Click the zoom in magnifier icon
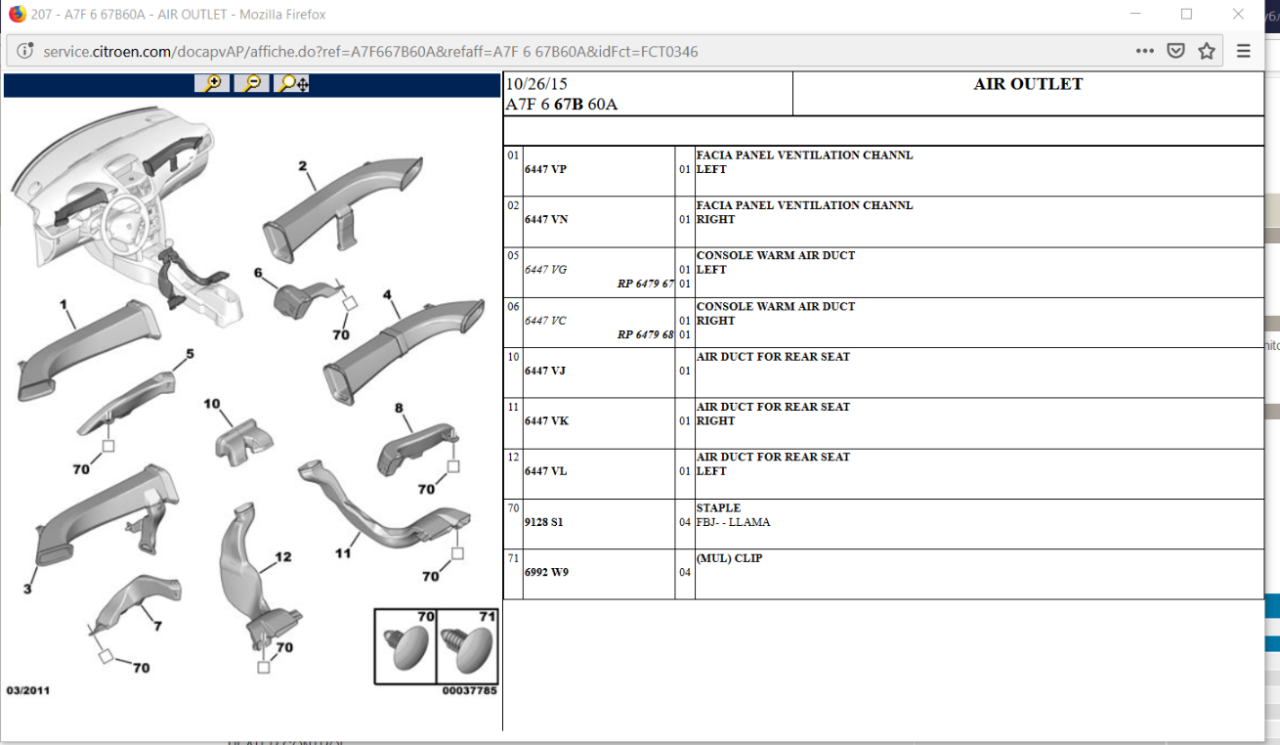This screenshot has height=745, width=1280. (212, 84)
